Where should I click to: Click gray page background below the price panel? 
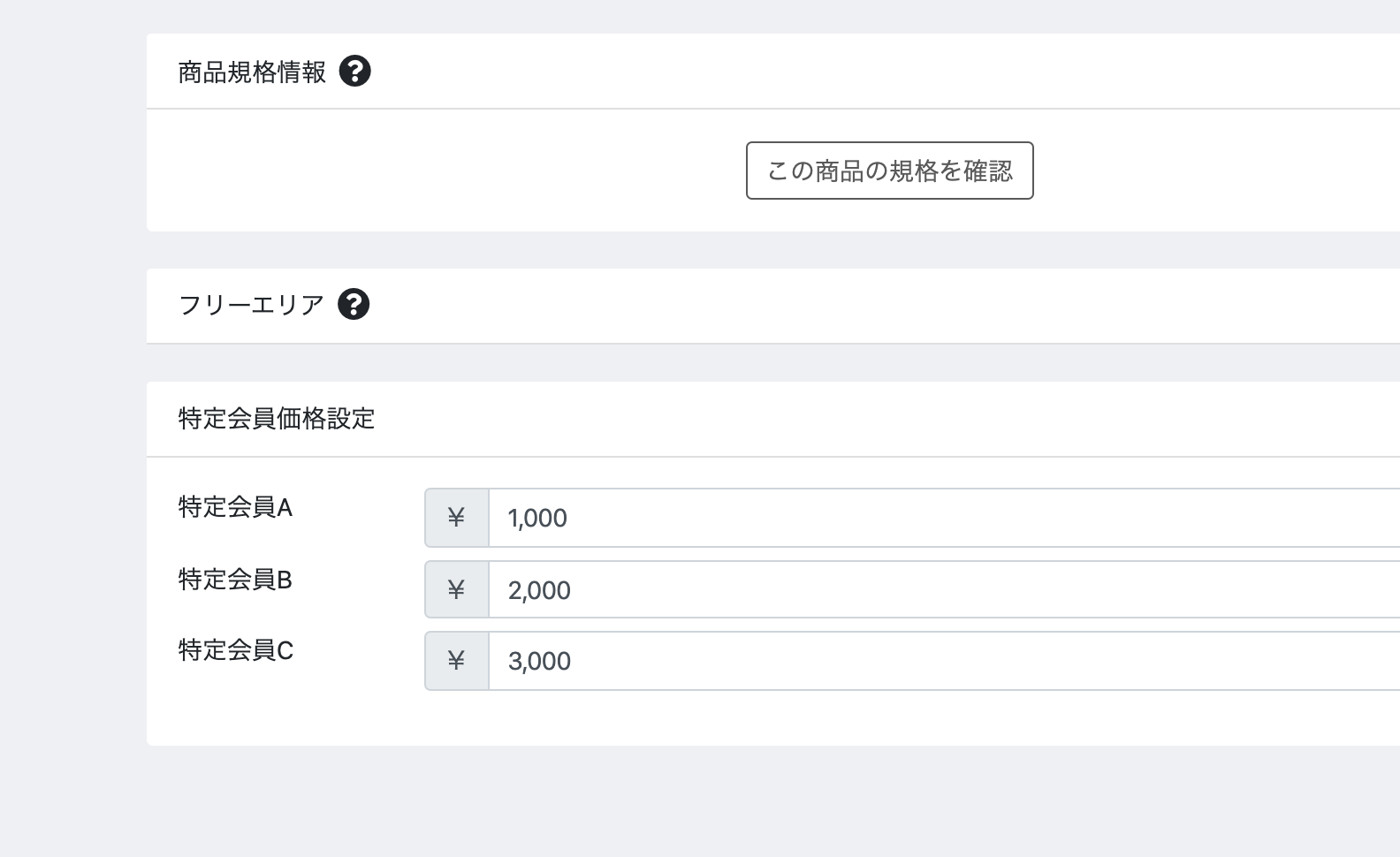click(773, 801)
